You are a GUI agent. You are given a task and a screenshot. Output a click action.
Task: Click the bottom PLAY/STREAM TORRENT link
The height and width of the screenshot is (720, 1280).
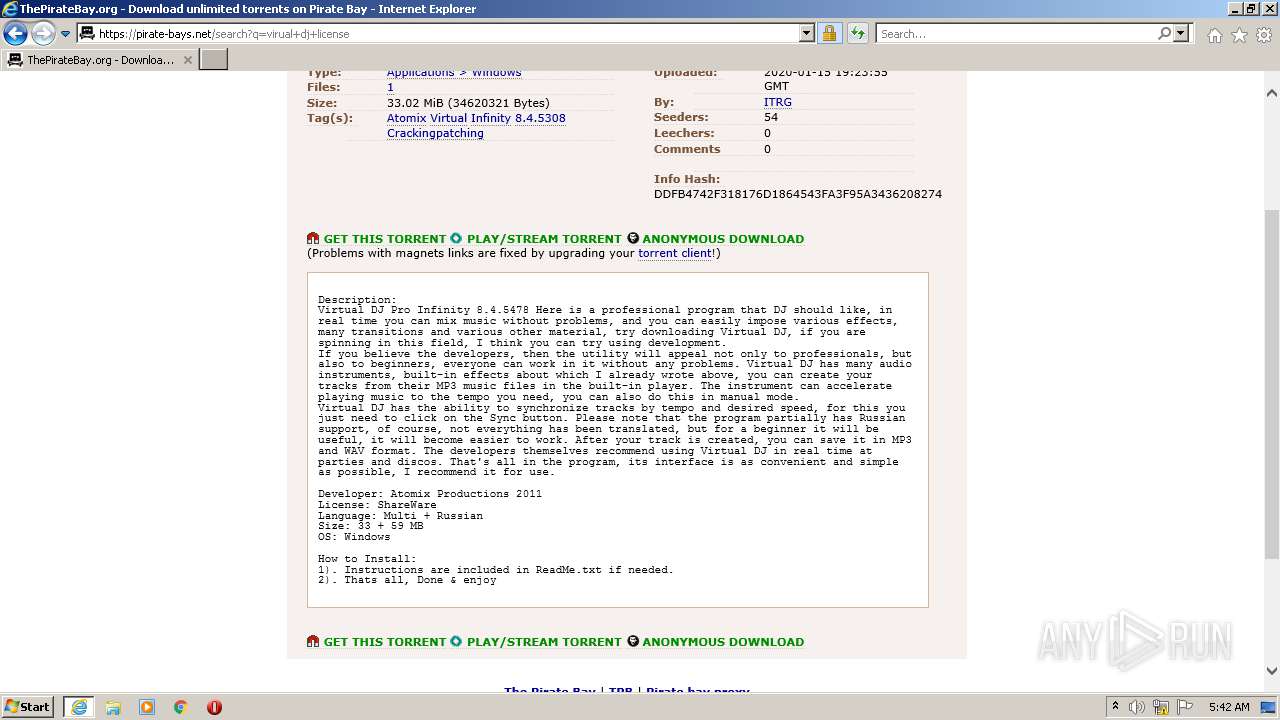pyautogui.click(x=544, y=642)
